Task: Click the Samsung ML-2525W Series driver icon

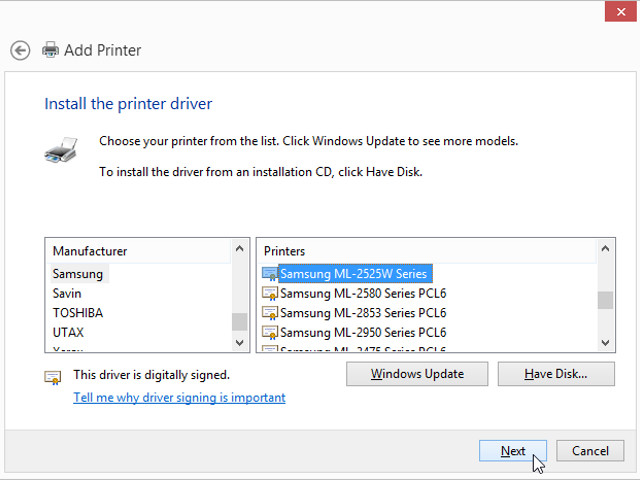Action: [x=269, y=274]
